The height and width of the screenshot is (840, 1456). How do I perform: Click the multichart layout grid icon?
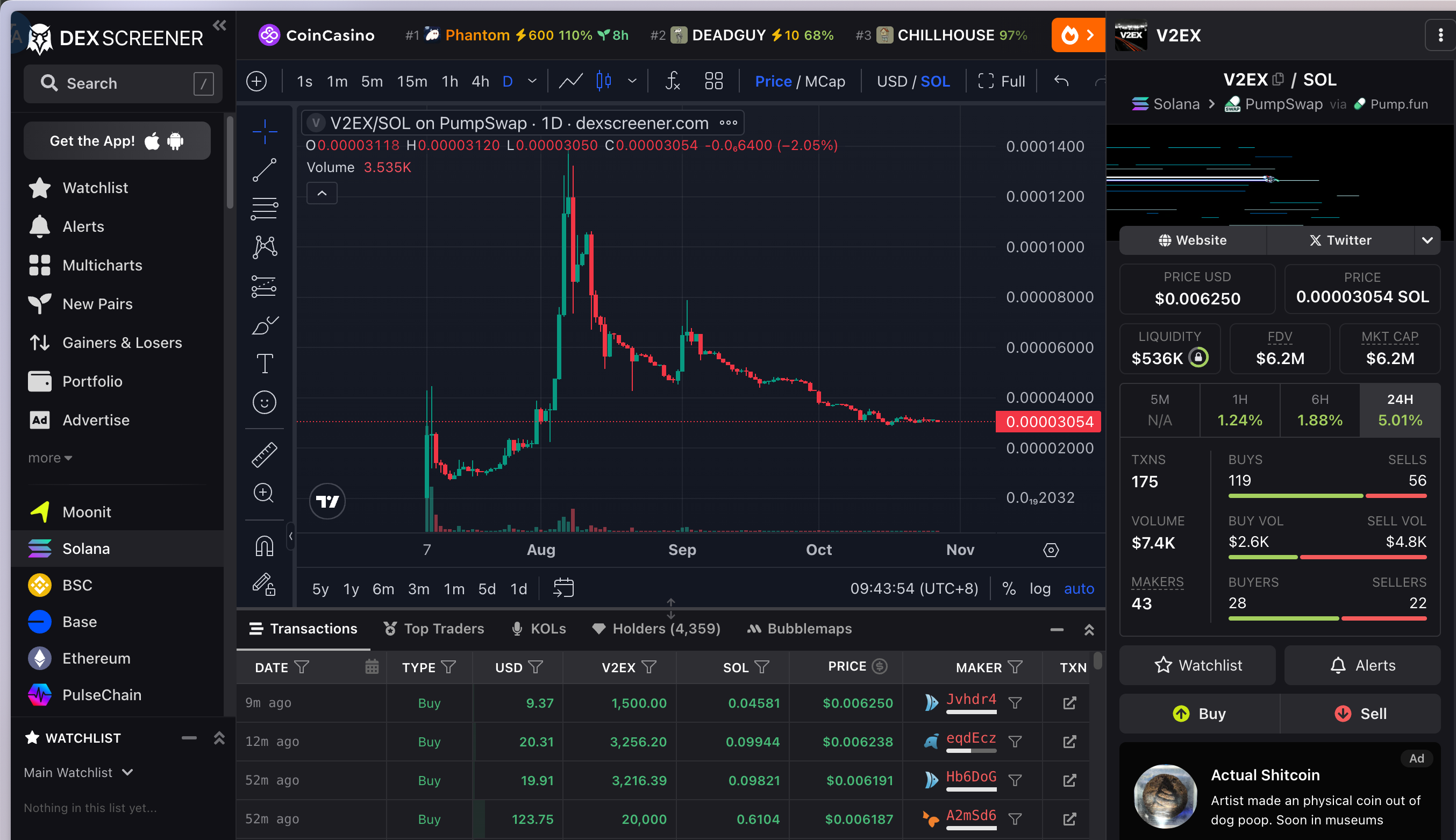click(713, 81)
